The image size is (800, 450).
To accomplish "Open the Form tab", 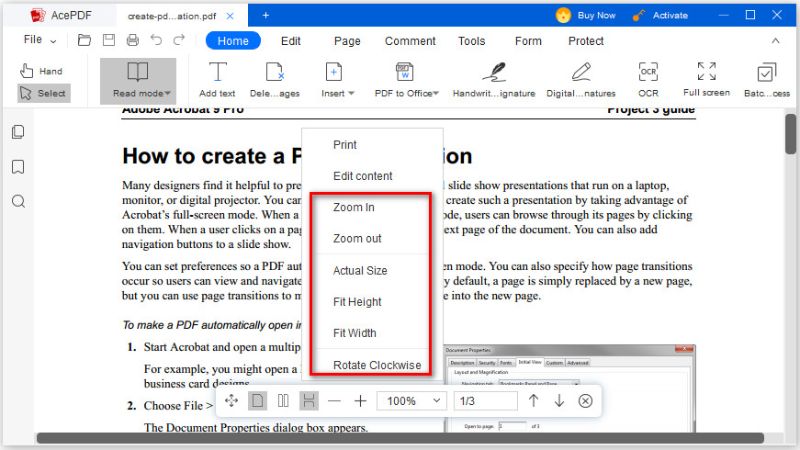I will [528, 41].
